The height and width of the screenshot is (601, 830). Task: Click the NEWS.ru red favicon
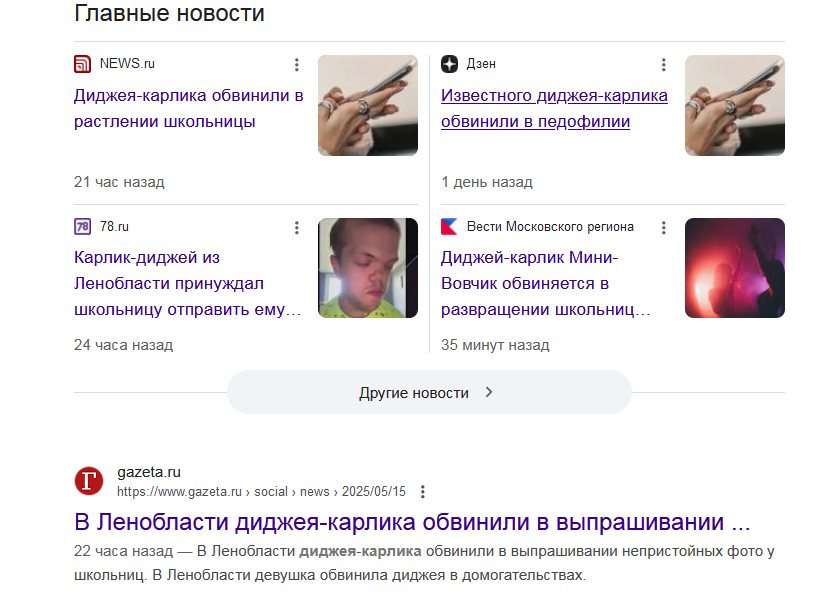click(83, 64)
